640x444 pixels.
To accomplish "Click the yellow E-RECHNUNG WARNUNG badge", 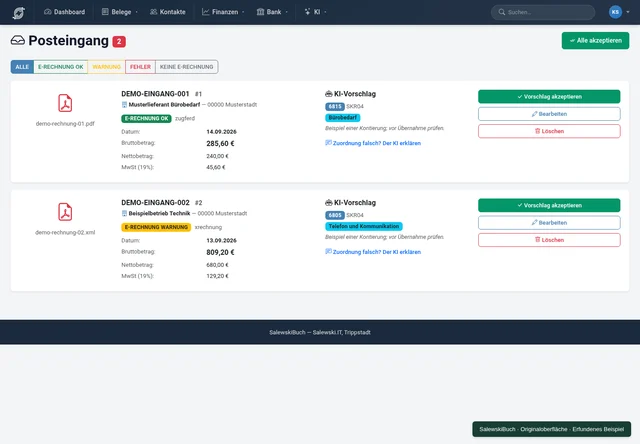I will (x=156, y=227).
